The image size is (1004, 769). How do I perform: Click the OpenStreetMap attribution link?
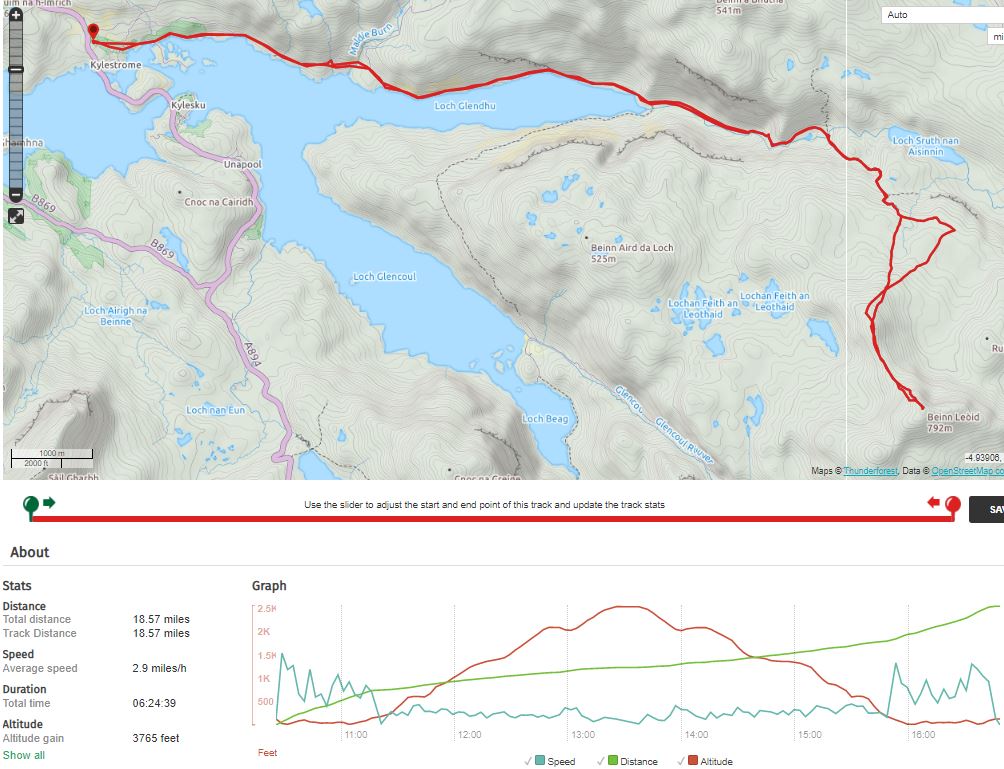[966, 471]
